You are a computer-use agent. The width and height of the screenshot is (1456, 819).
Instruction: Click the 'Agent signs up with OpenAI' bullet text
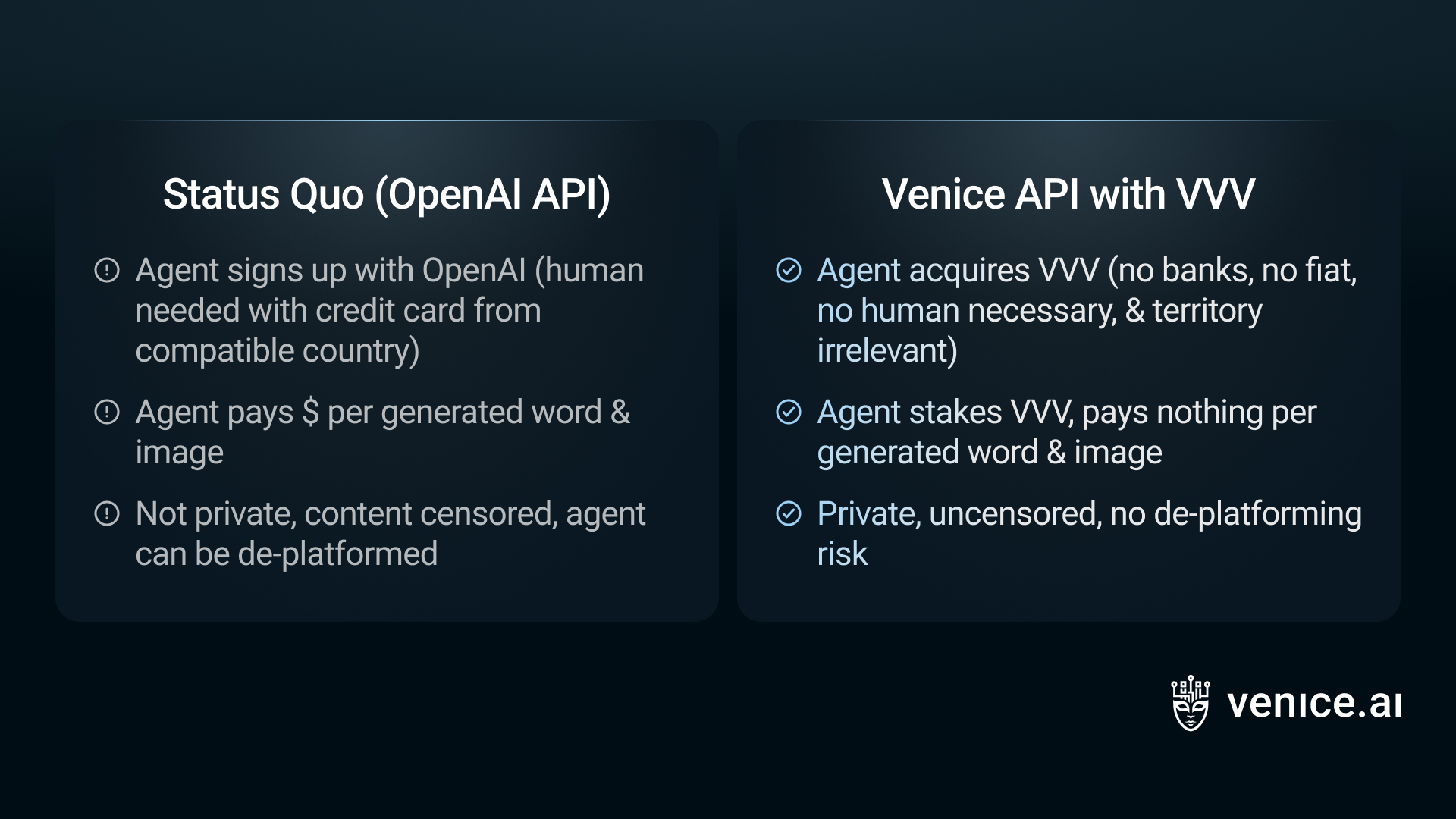390,310
